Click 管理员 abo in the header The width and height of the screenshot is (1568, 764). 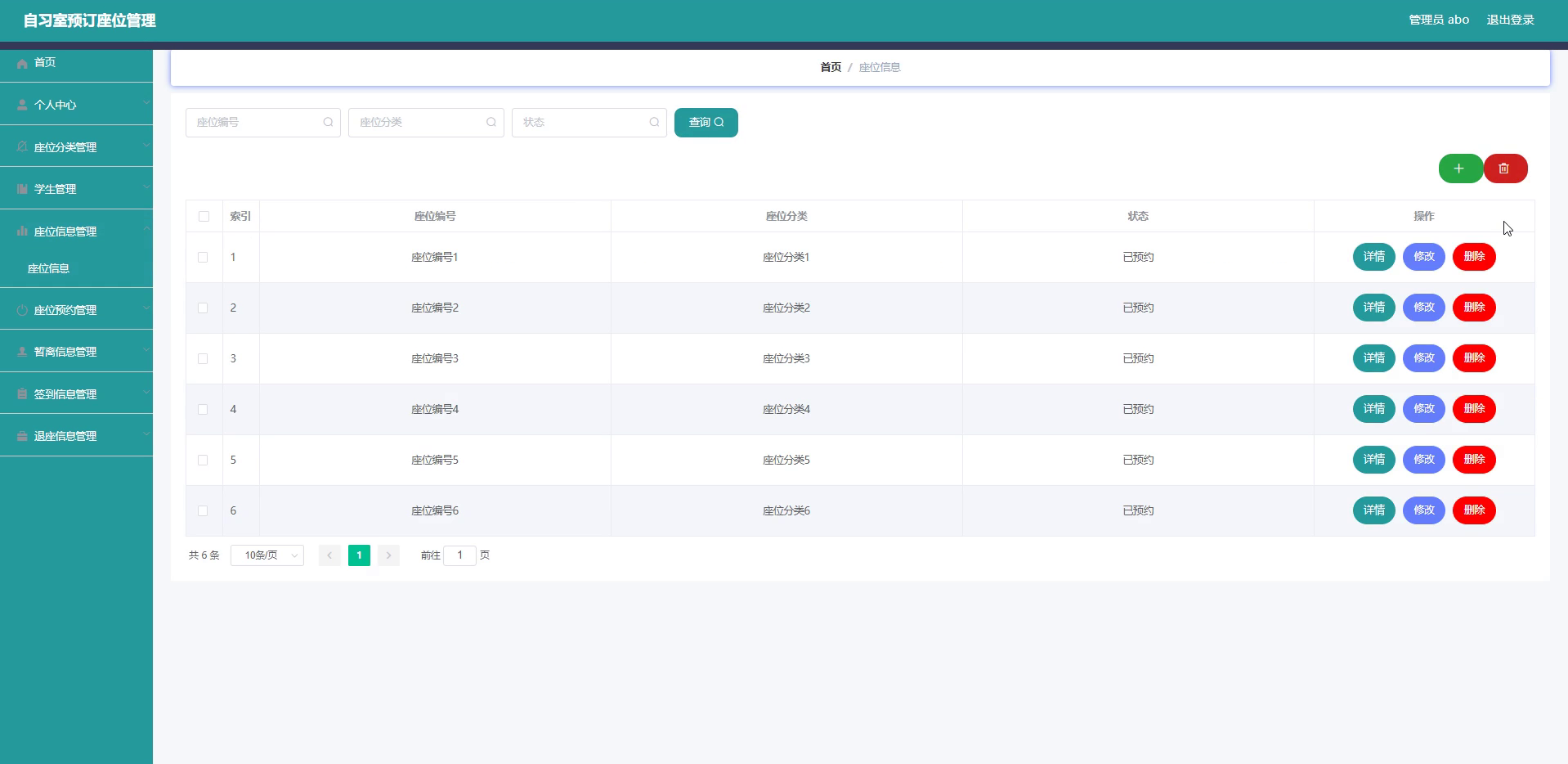1439,20
